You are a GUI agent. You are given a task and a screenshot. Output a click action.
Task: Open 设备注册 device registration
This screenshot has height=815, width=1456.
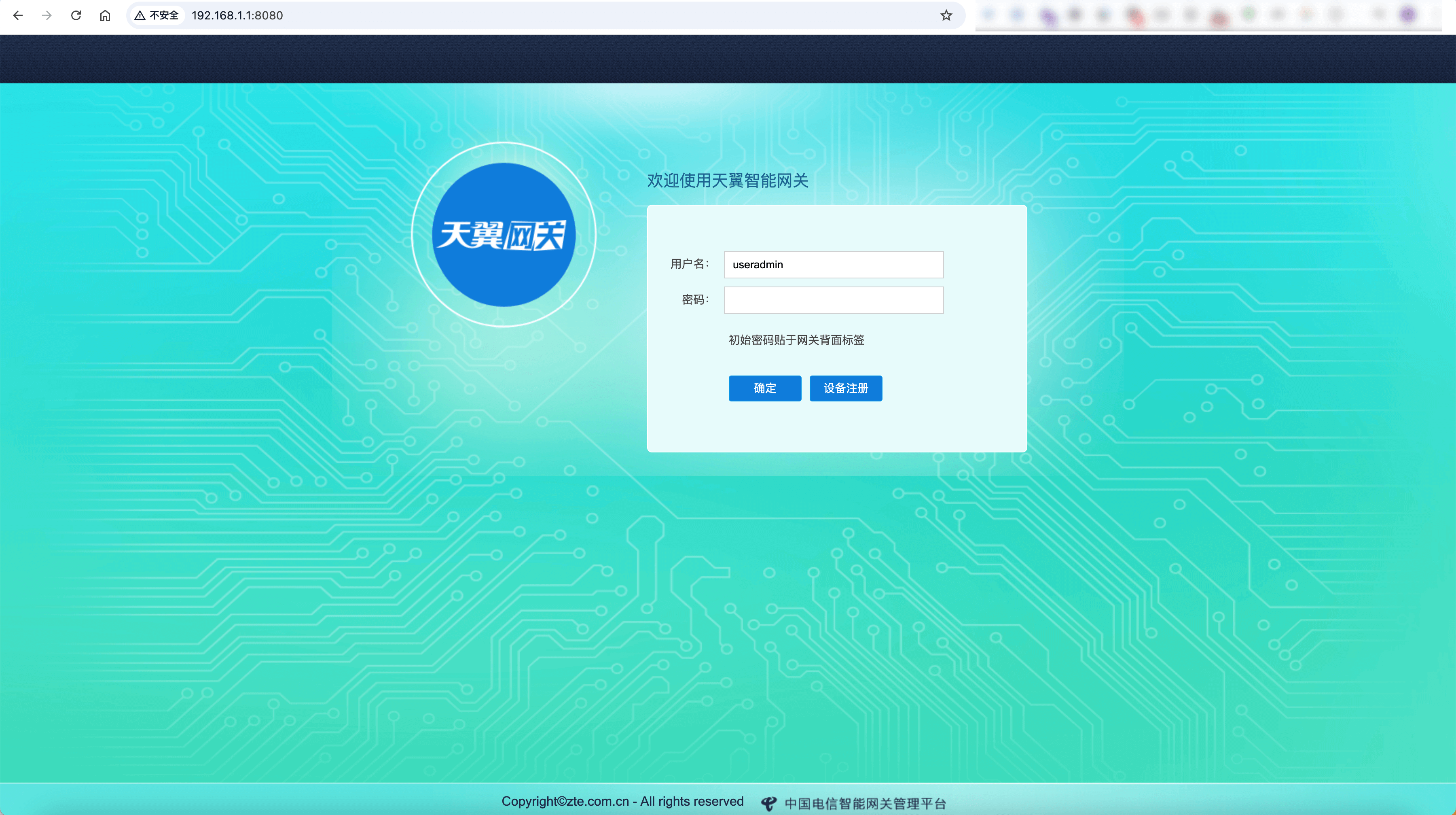(x=846, y=388)
